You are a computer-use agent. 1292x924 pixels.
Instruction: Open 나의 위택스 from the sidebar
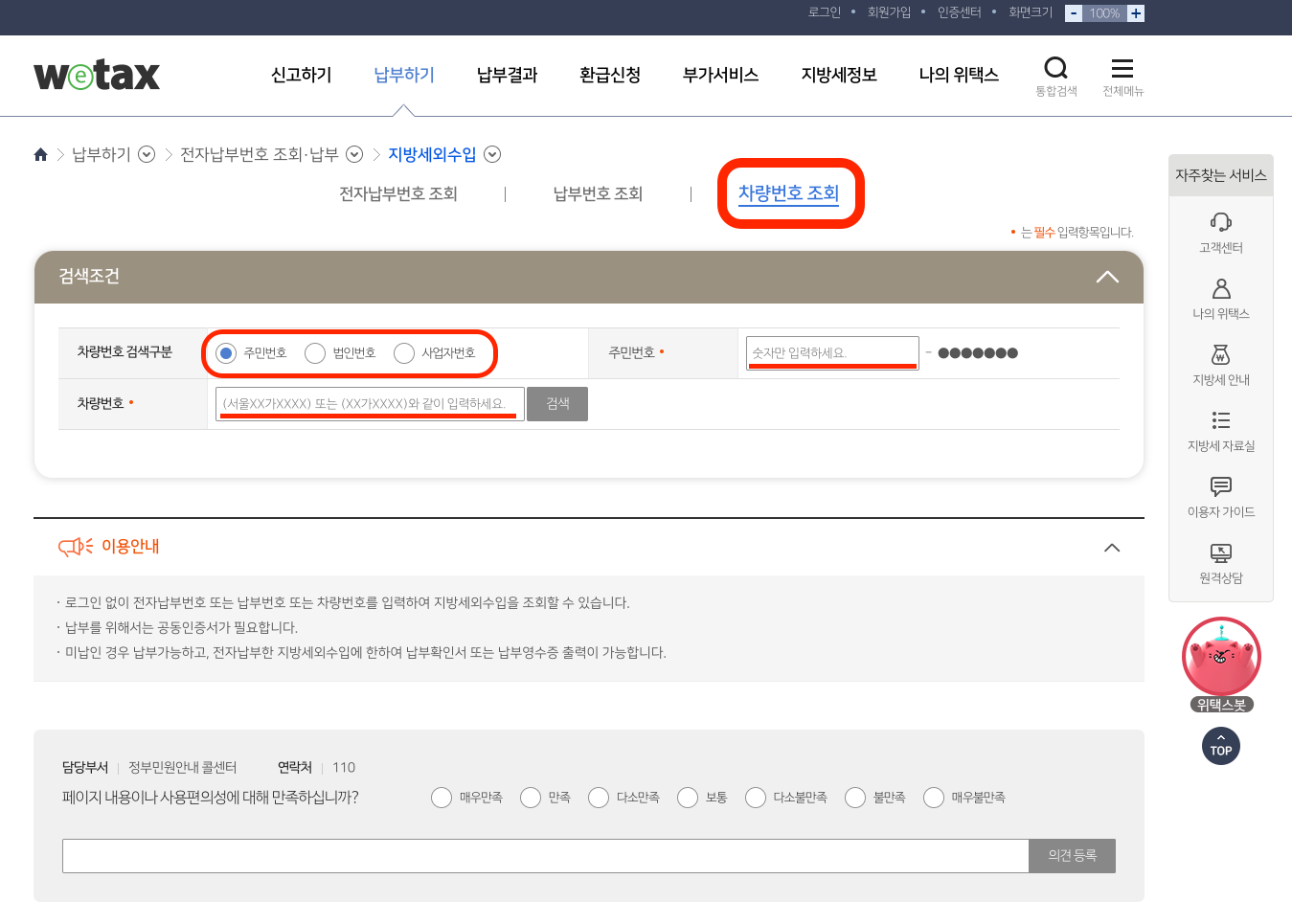(1220, 289)
